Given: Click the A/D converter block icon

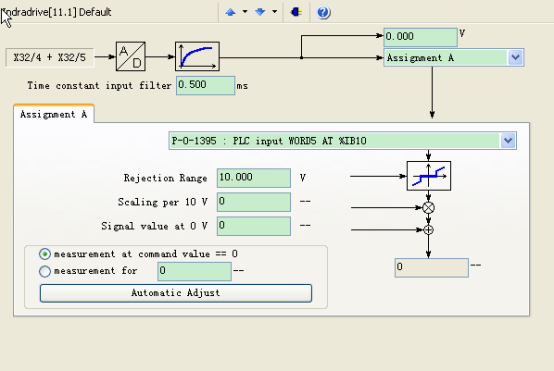Looking at the screenshot, I should pos(131,57).
